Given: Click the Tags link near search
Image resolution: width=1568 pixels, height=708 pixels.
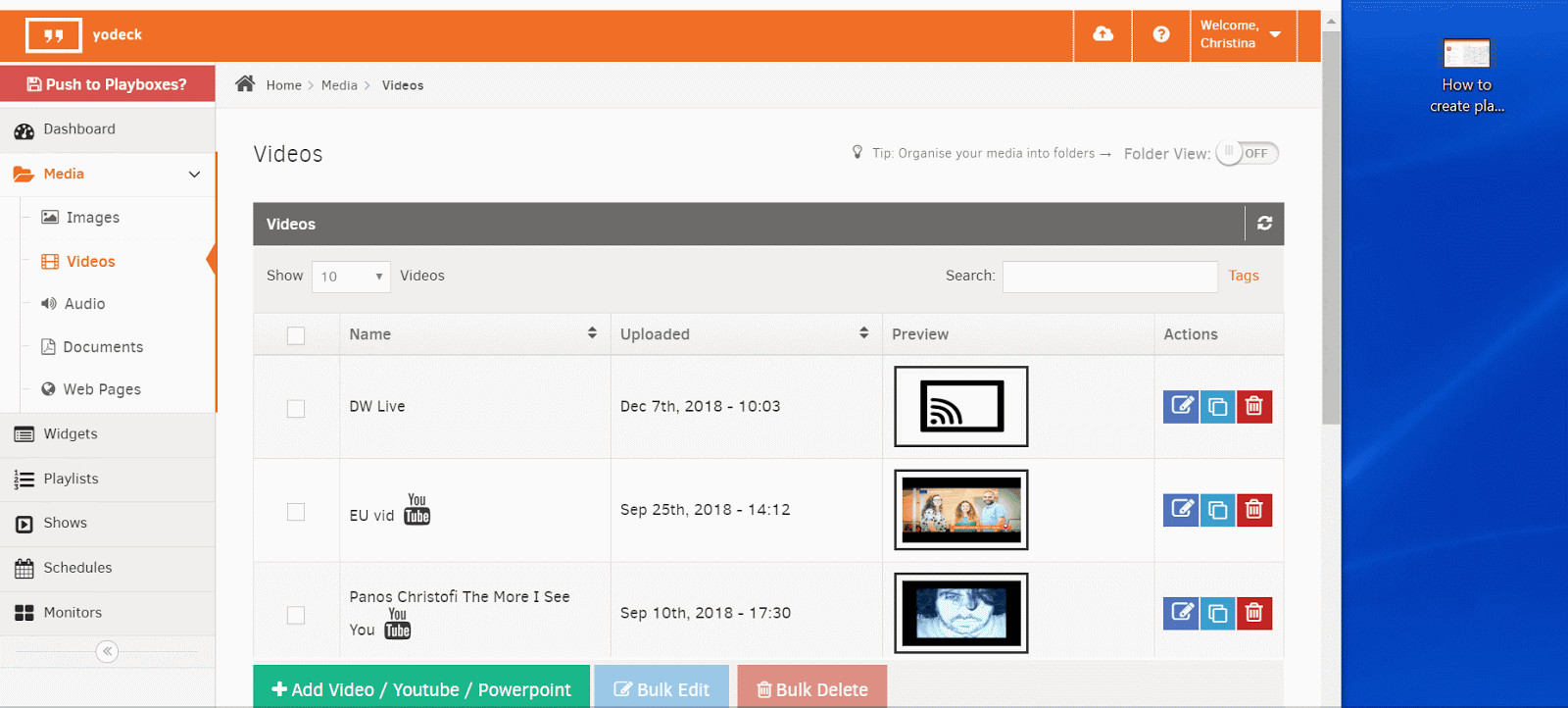Looking at the screenshot, I should click(1244, 276).
